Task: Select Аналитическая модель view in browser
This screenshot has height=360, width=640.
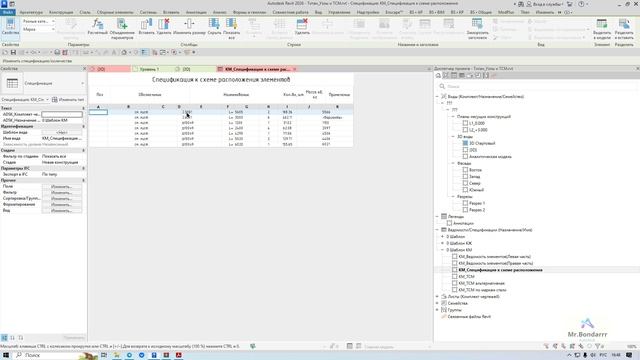Action: tap(490, 157)
